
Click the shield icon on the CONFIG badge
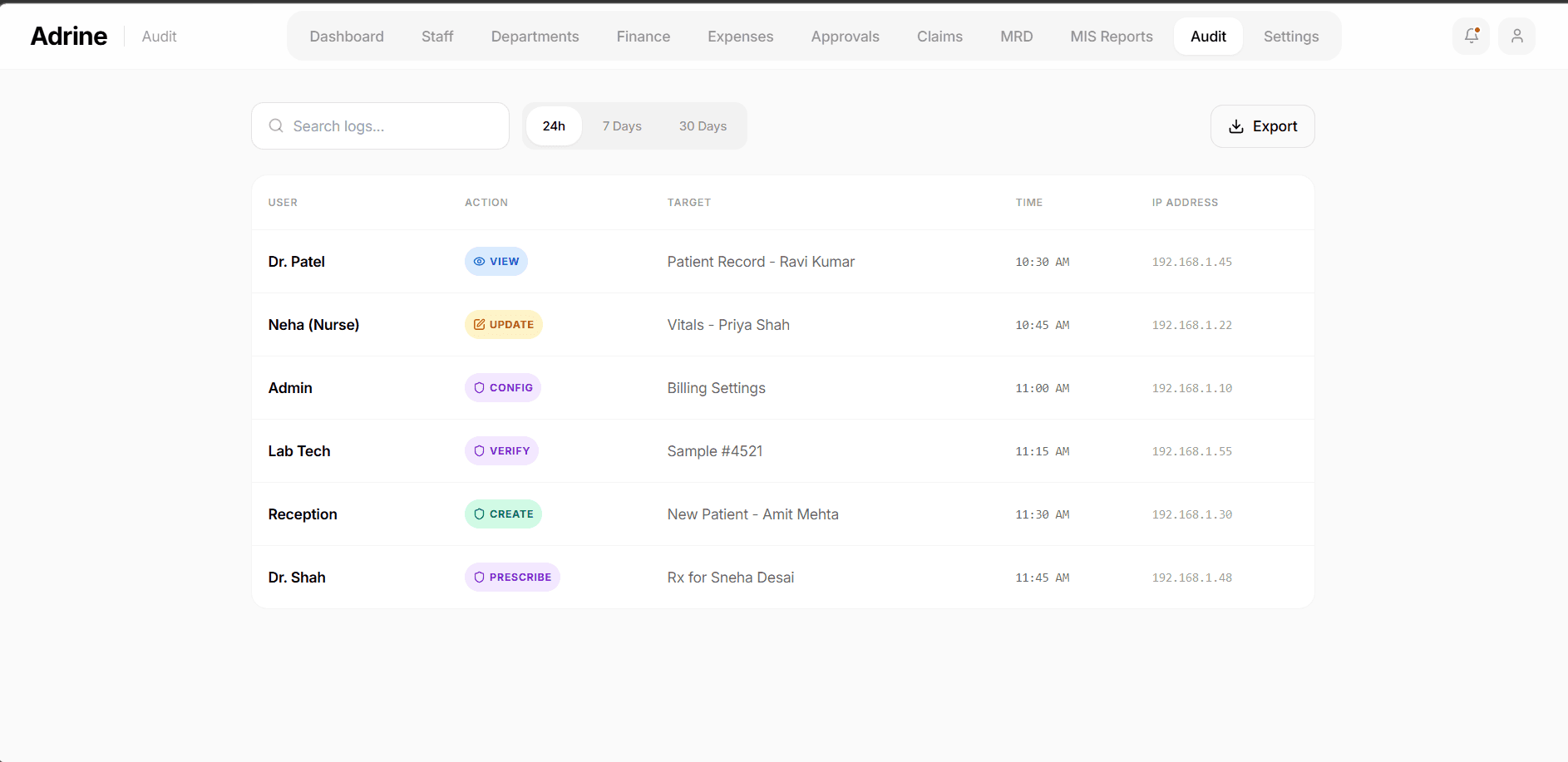tap(480, 387)
